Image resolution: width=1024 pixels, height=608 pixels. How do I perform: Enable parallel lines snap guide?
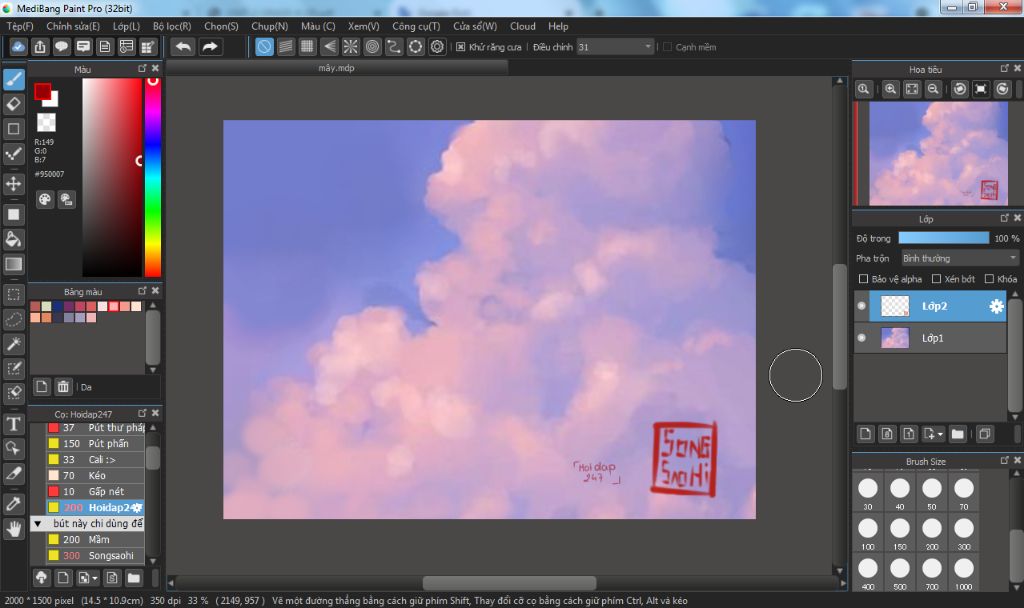285,46
